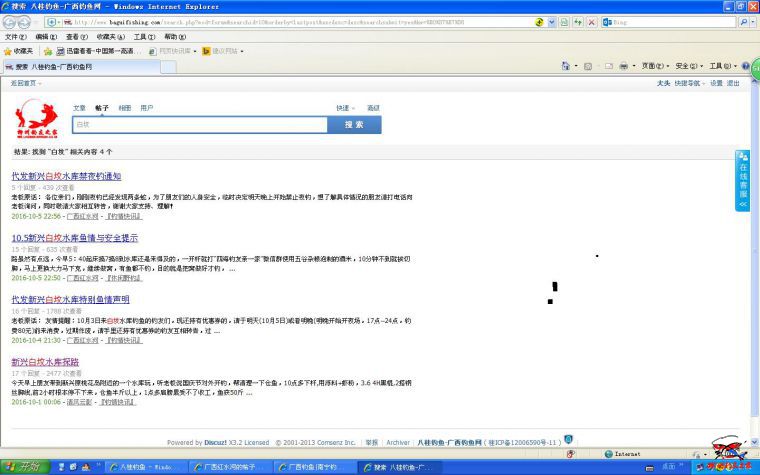The image size is (760, 475).
Task: Click the compatibility view icon in address bar
Action: pos(565,22)
